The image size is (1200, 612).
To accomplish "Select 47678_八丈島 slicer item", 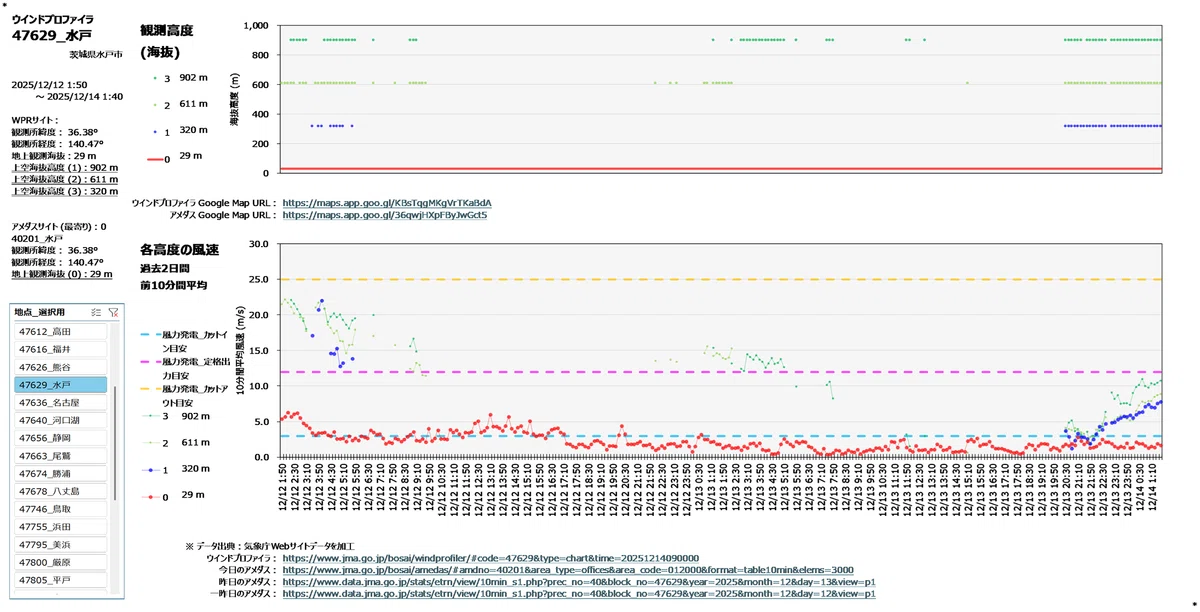I will point(61,492).
